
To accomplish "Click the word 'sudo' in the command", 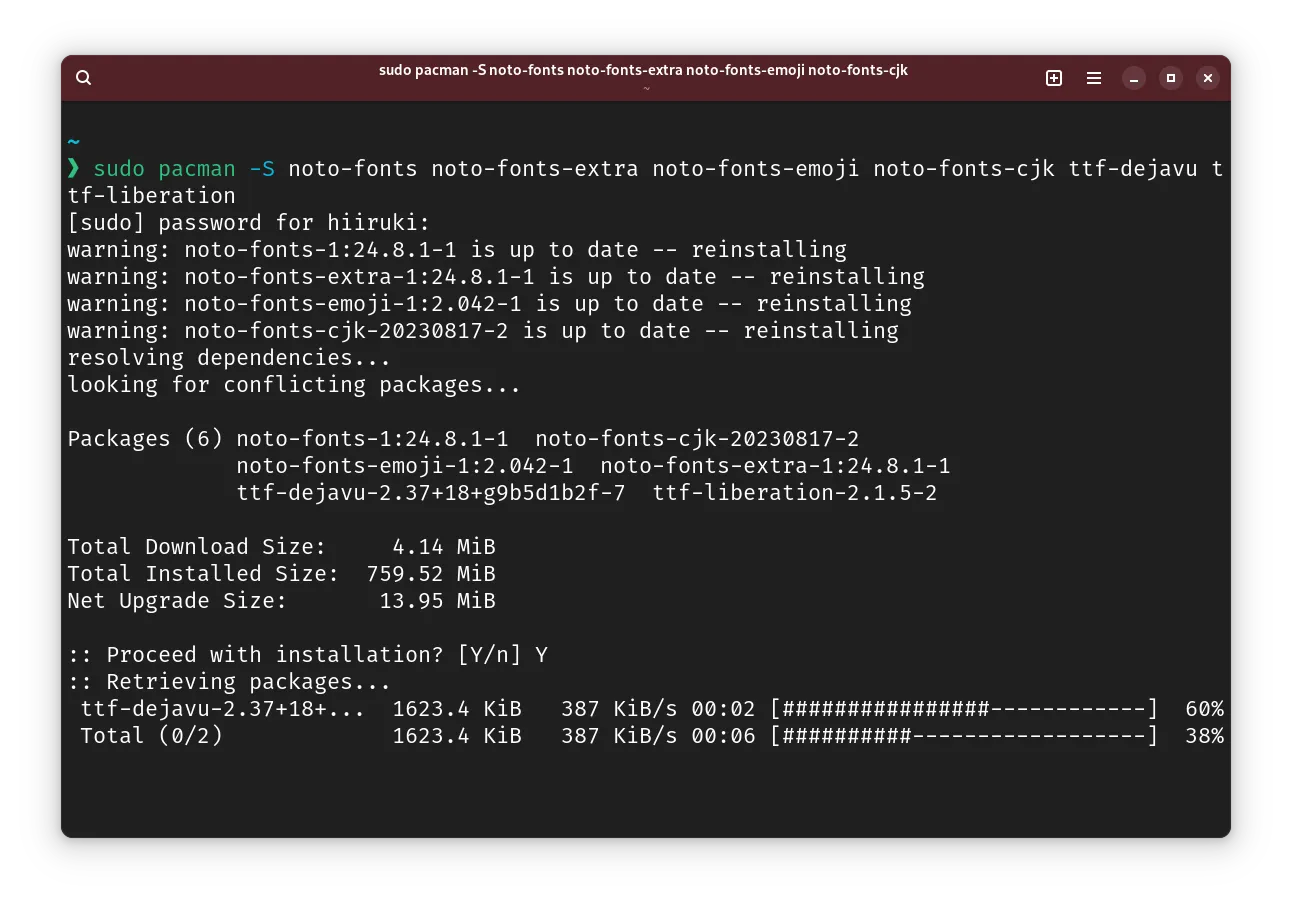I will [119, 168].
